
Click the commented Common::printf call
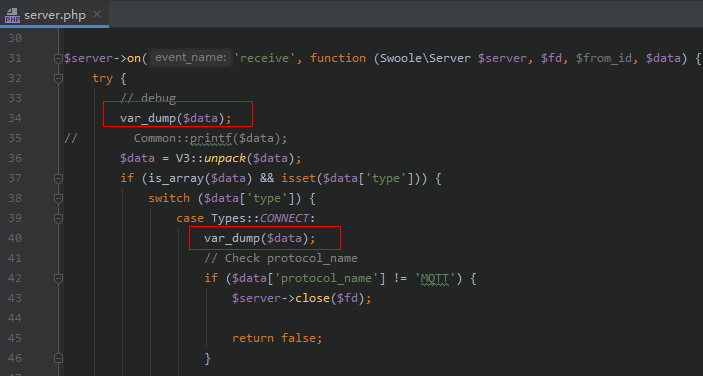(210, 138)
